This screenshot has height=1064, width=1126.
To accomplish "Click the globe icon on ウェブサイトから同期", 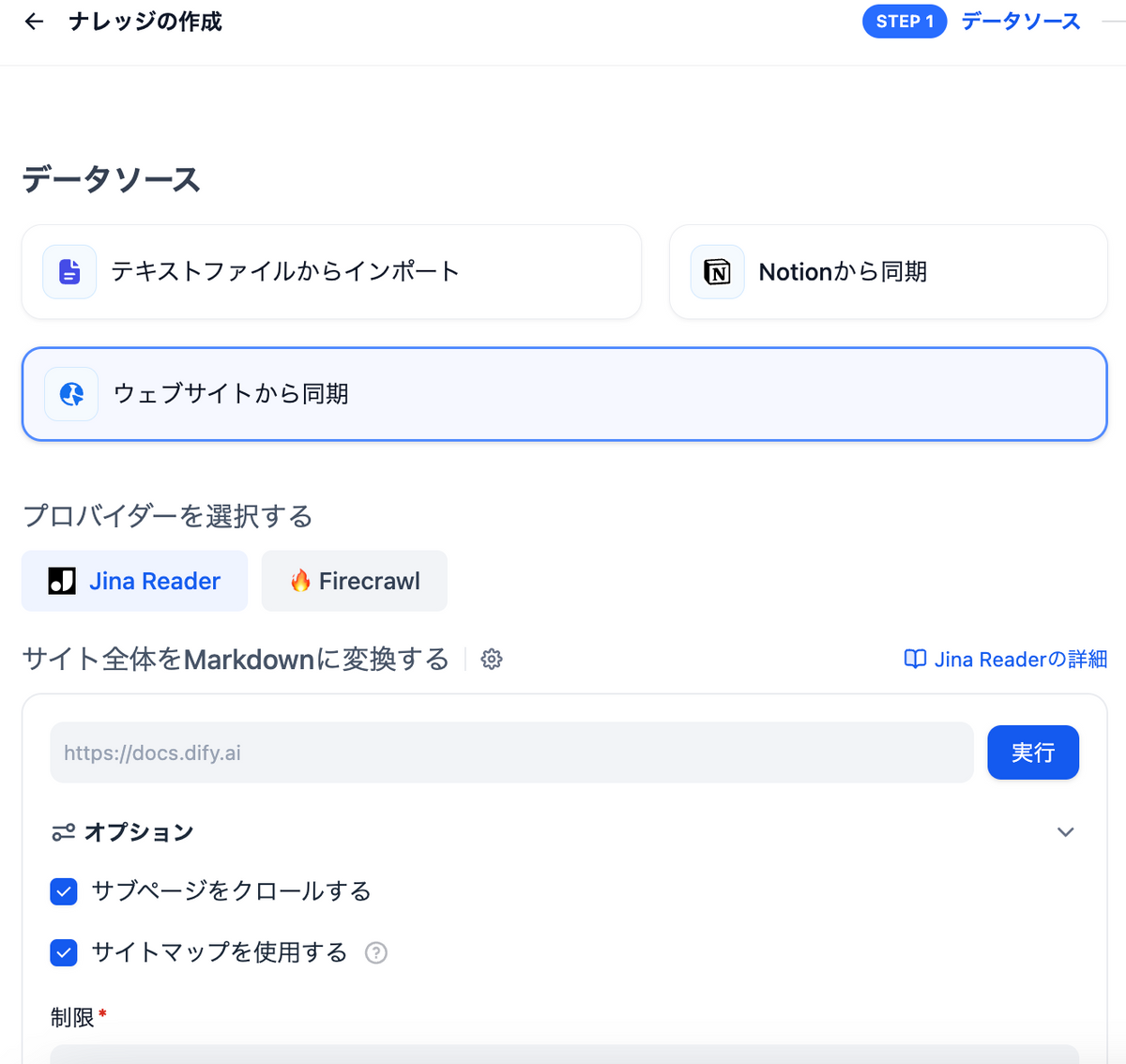I will (71, 394).
